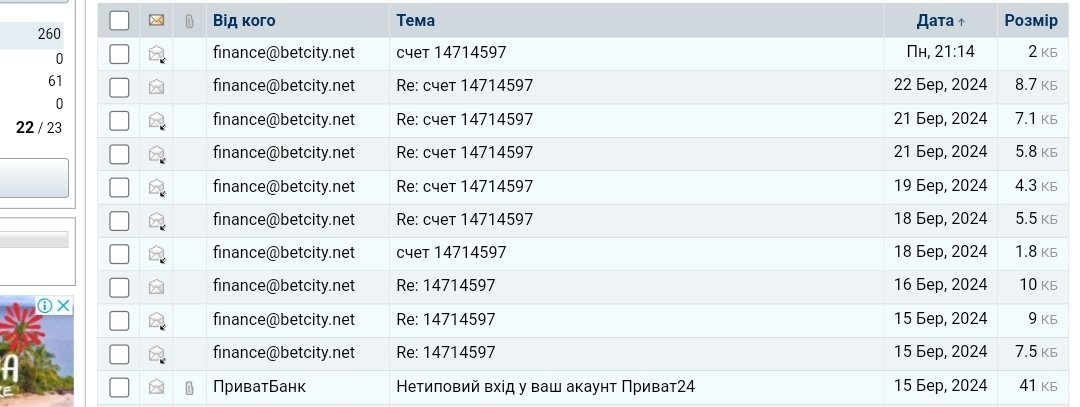Click envelope icon of the 22 Бер message
This screenshot has width=1080, height=407.
156,87
